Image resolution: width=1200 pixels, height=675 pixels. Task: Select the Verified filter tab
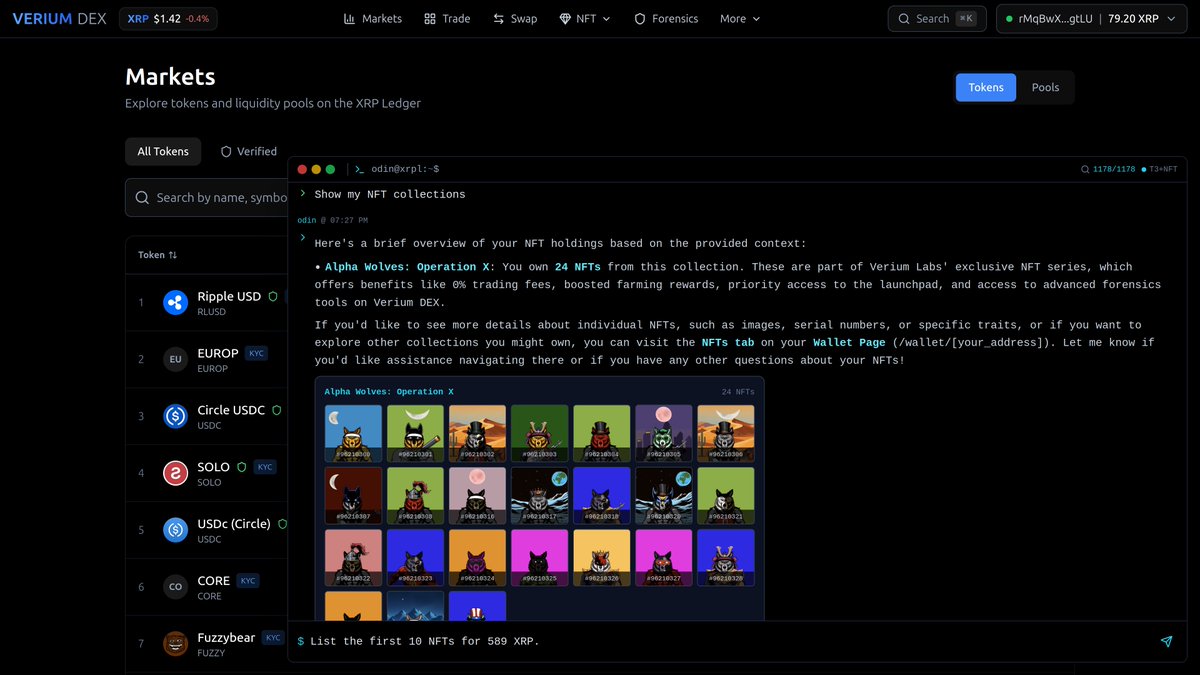click(249, 151)
